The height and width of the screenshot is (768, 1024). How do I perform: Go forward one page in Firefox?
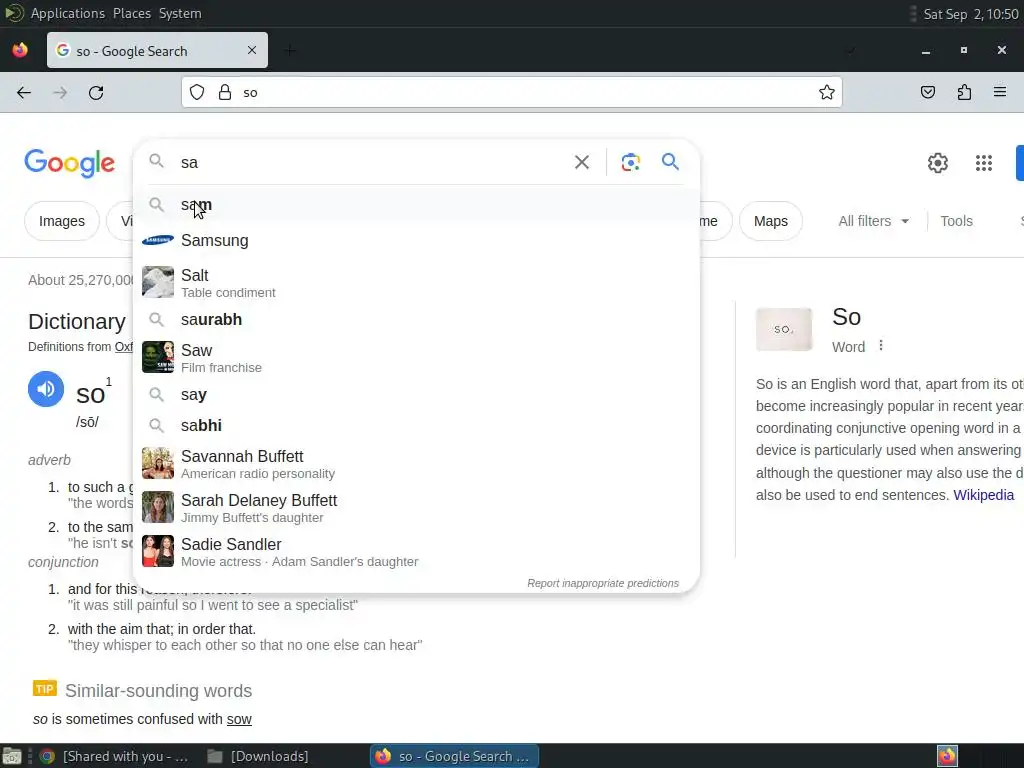(x=60, y=93)
